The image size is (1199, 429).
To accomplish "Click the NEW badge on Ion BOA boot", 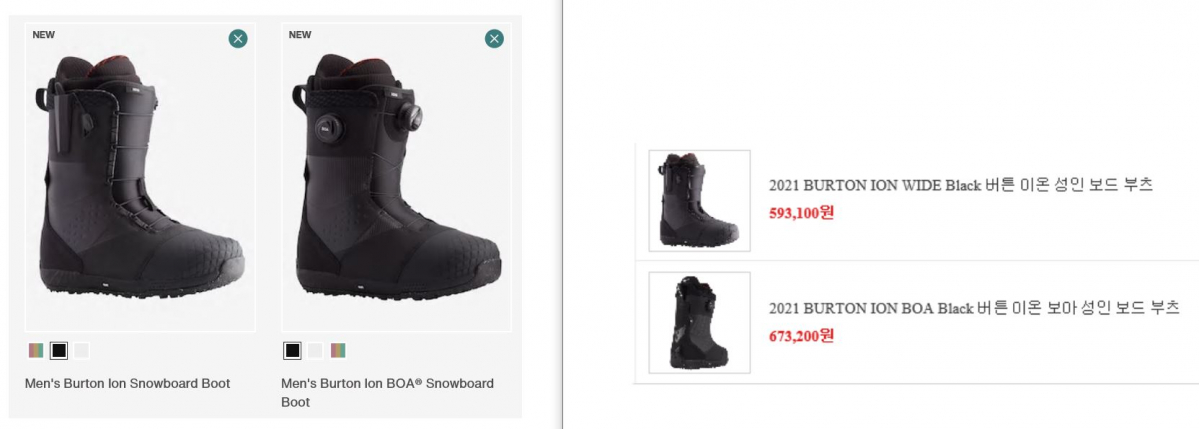I will pos(300,35).
